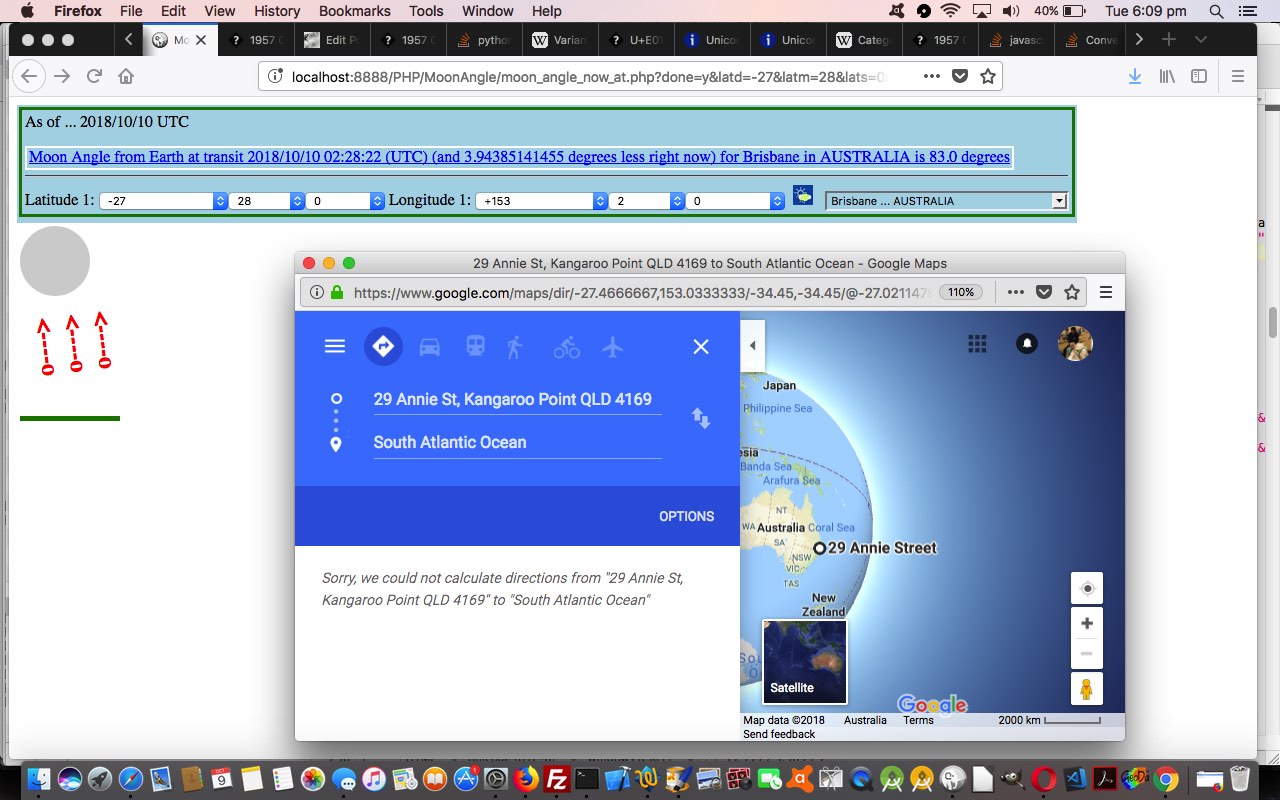Click Send feedback on the map

coord(779,734)
